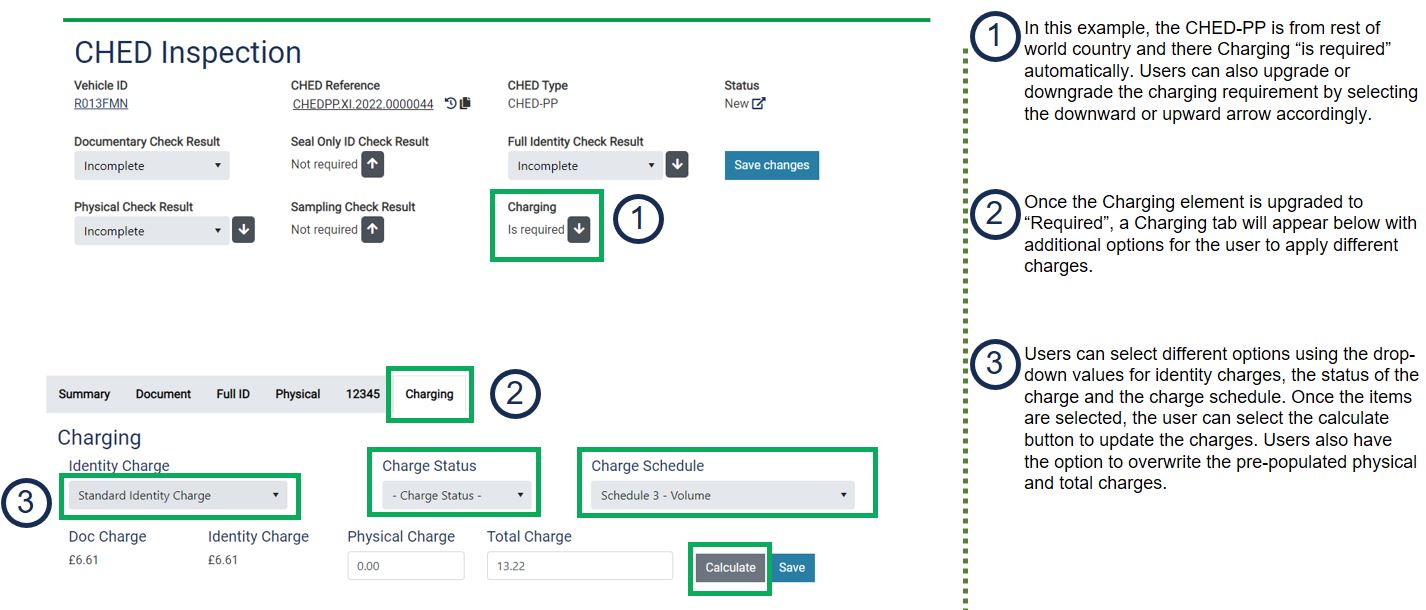Screen dimensions: 1426x610
Task: Upgrade Sampling Check with up arrow
Action: point(372,230)
